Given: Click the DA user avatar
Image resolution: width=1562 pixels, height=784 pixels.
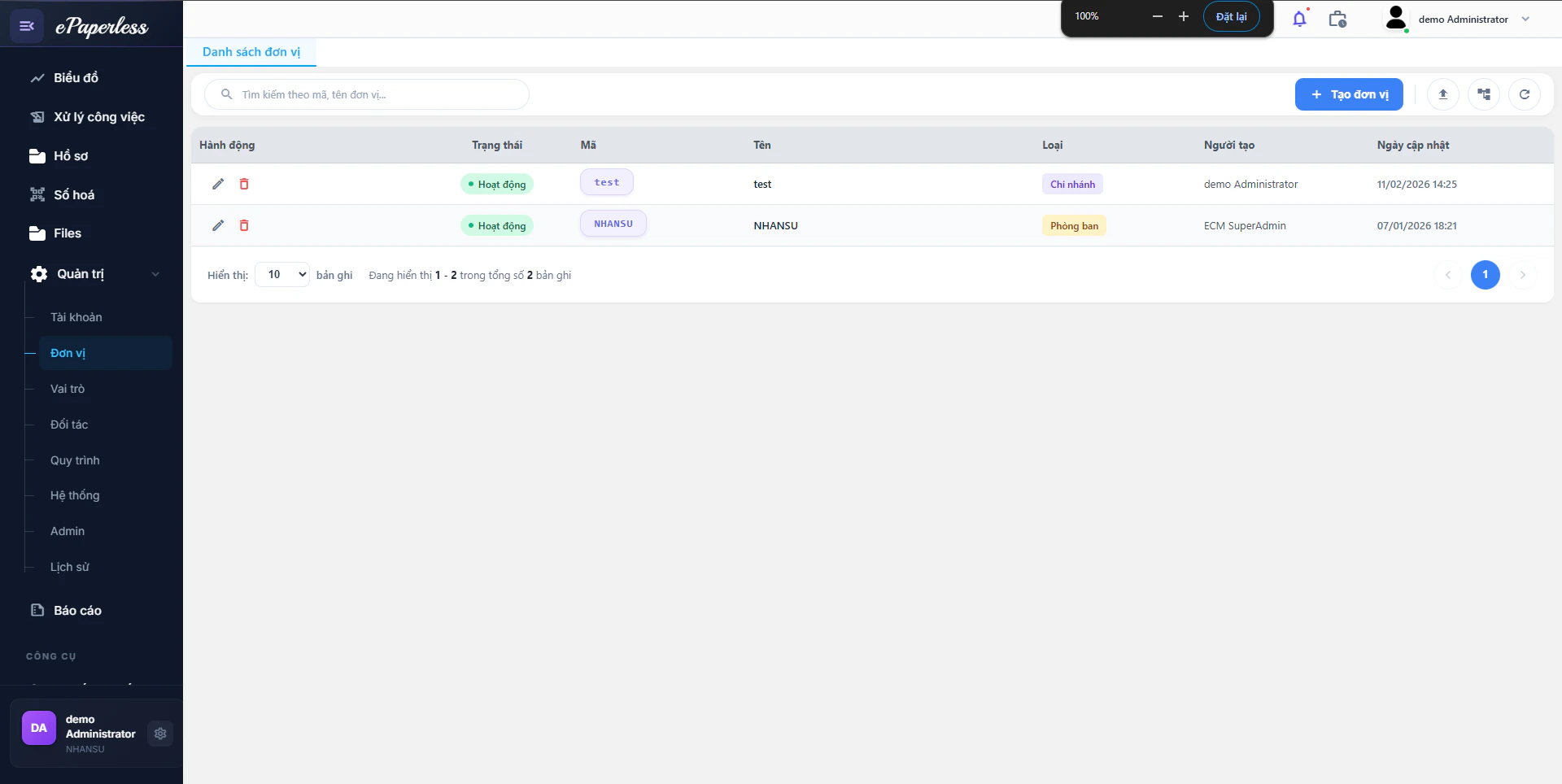Looking at the screenshot, I should pos(39,728).
